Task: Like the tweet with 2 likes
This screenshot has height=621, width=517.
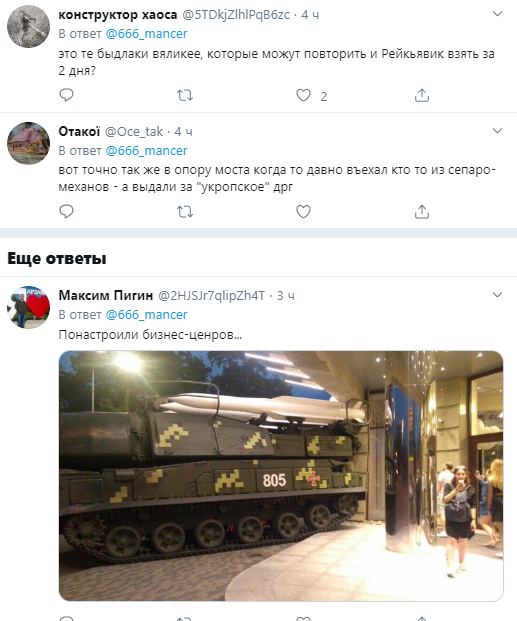Action: coord(303,95)
